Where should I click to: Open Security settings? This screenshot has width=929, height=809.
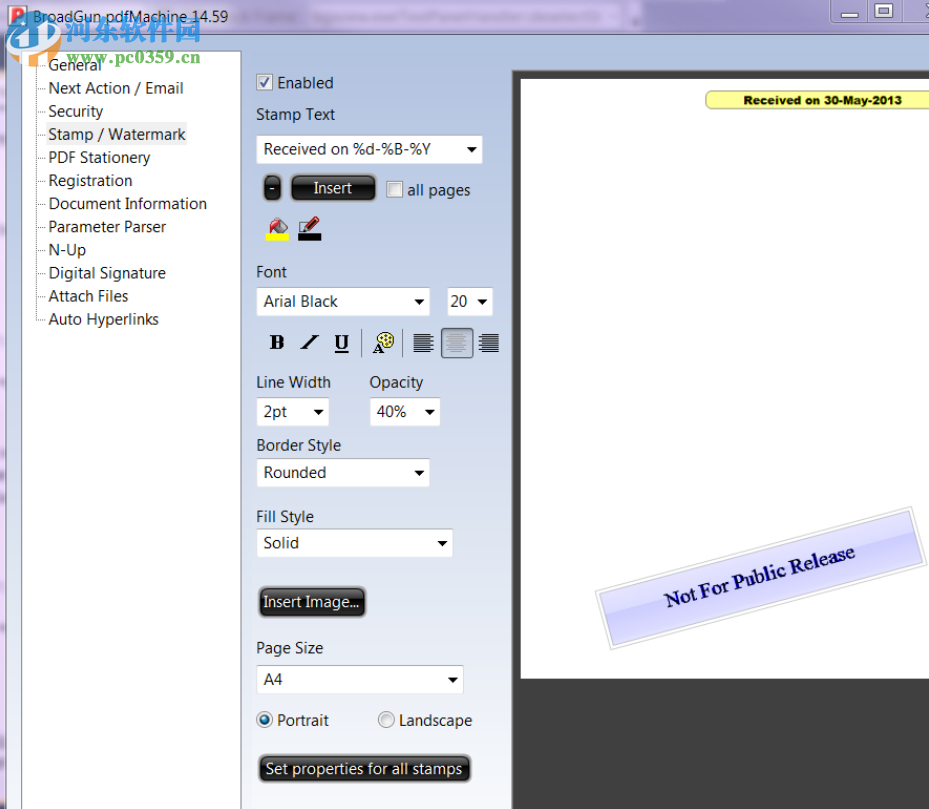point(76,111)
